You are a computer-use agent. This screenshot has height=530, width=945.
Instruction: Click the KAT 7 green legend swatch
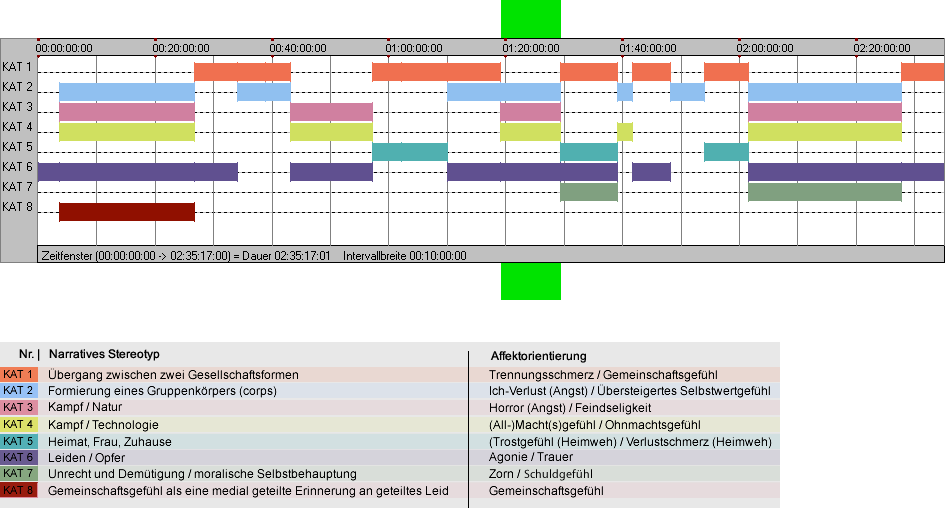(x=19, y=473)
